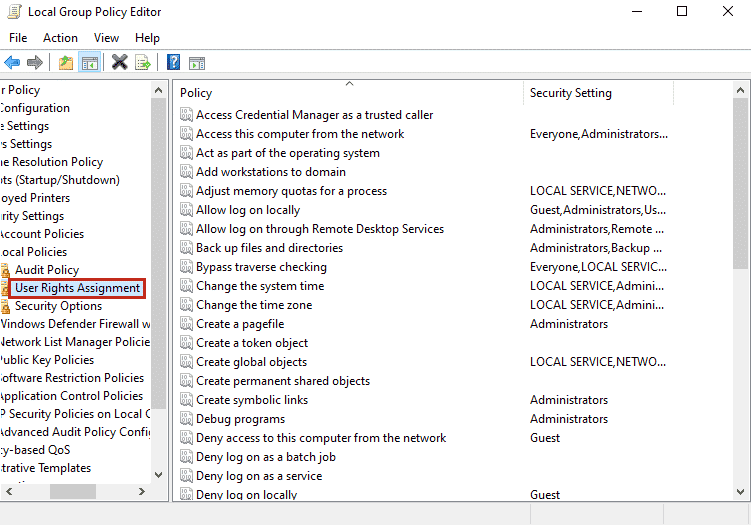Select Audit Policy in the tree
The height and width of the screenshot is (525, 751).
pyautogui.click(x=46, y=270)
